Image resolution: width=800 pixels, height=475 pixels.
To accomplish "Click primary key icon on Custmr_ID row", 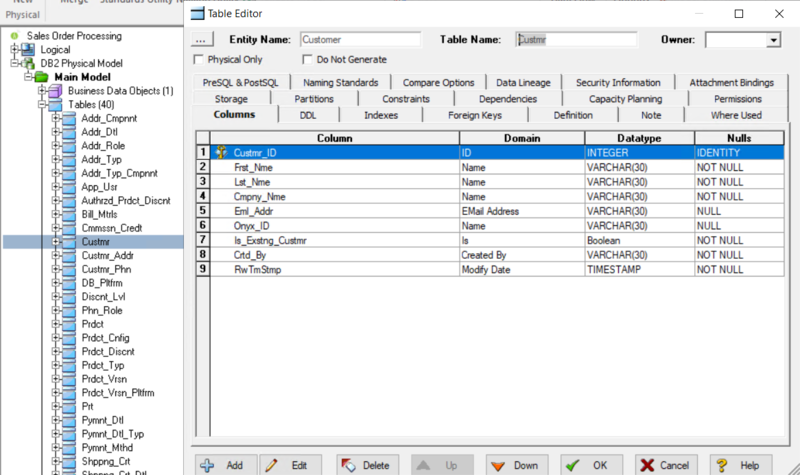I will click(221, 152).
